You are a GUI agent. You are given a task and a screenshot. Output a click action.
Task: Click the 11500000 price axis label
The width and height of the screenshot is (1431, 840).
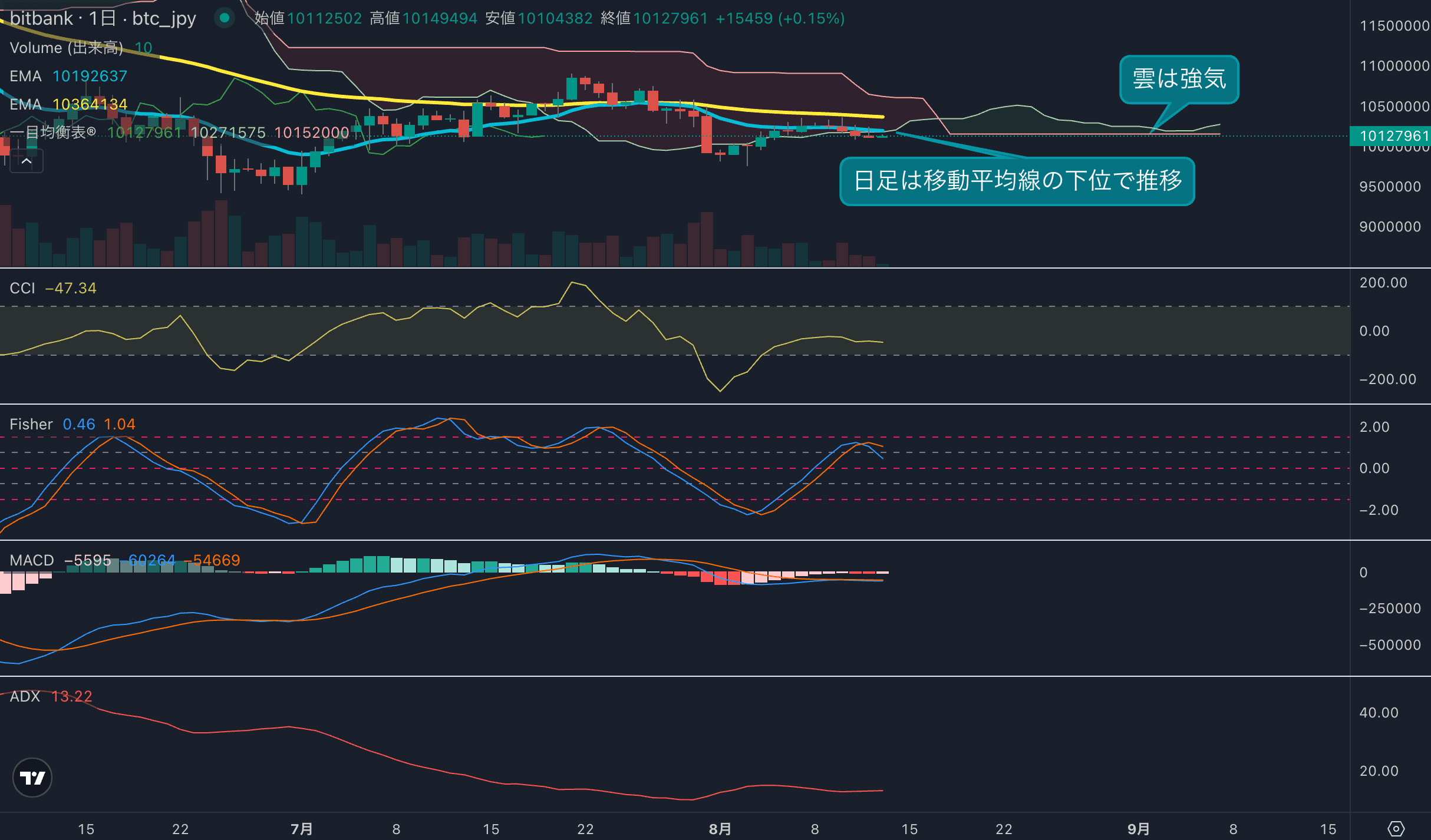click(x=1394, y=26)
